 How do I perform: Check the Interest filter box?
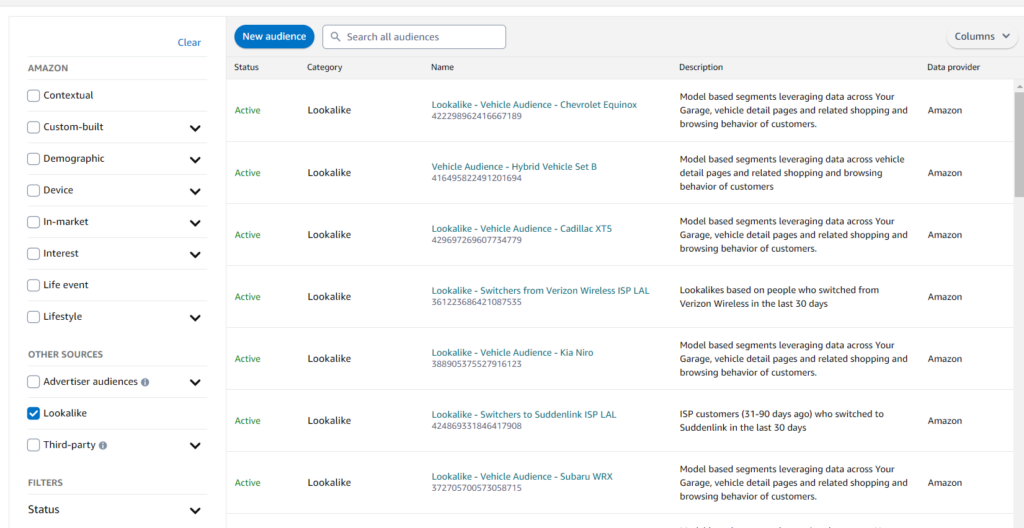pos(33,254)
